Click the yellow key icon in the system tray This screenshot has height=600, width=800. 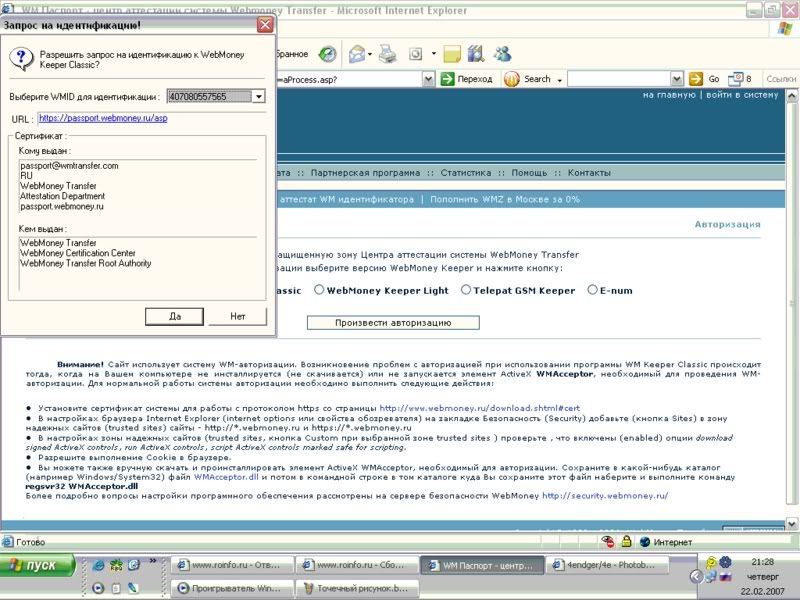point(711,563)
